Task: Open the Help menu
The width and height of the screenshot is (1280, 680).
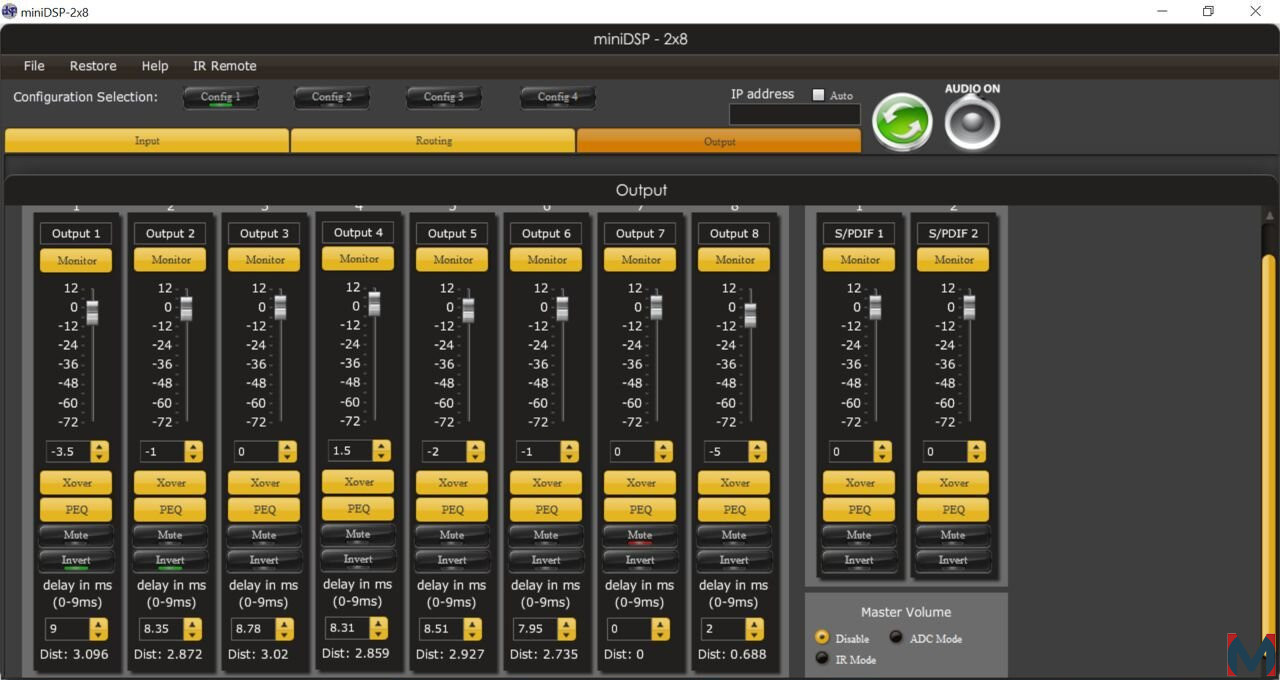Action: pyautogui.click(x=155, y=66)
